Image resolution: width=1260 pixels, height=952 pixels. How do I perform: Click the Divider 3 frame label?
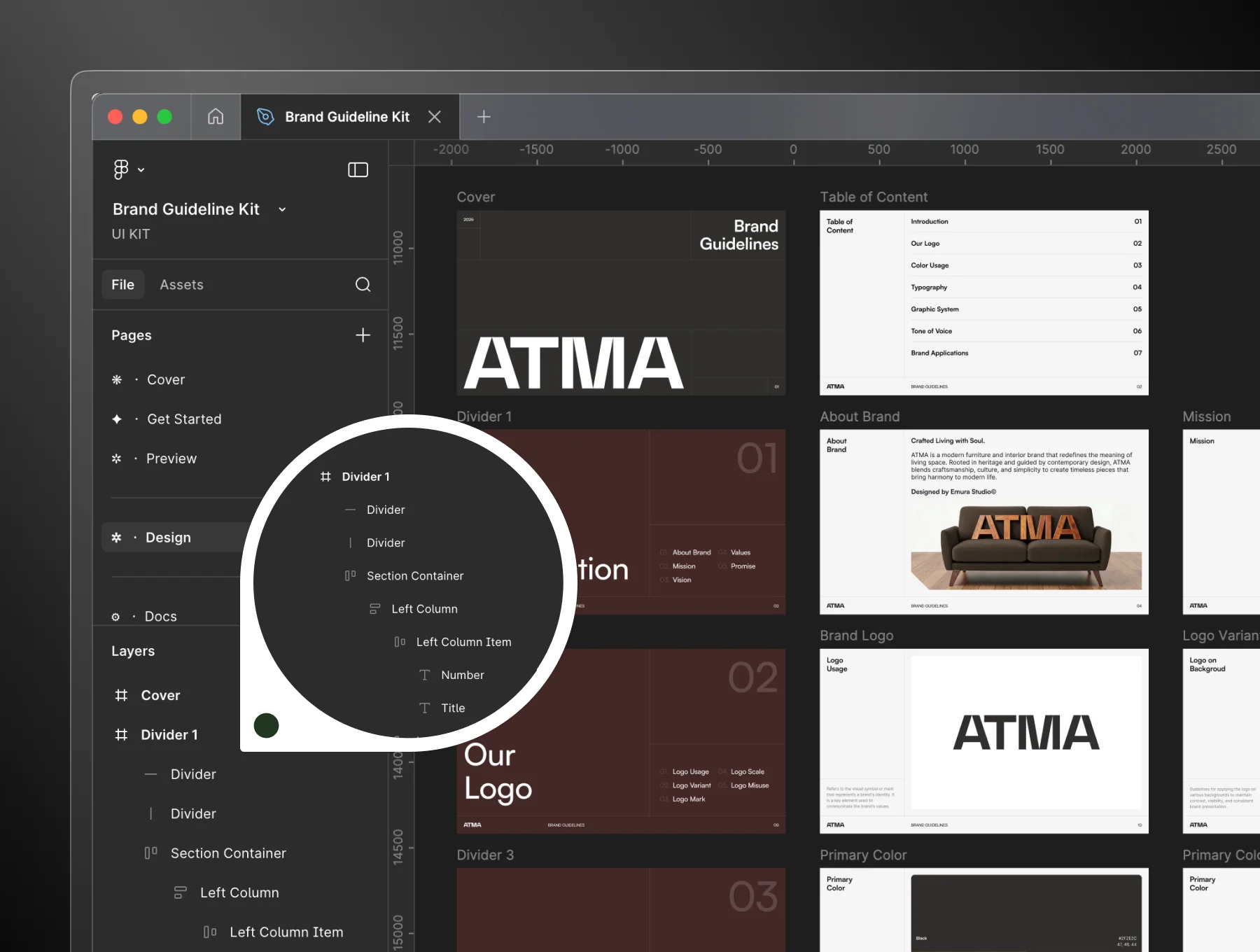tap(485, 855)
